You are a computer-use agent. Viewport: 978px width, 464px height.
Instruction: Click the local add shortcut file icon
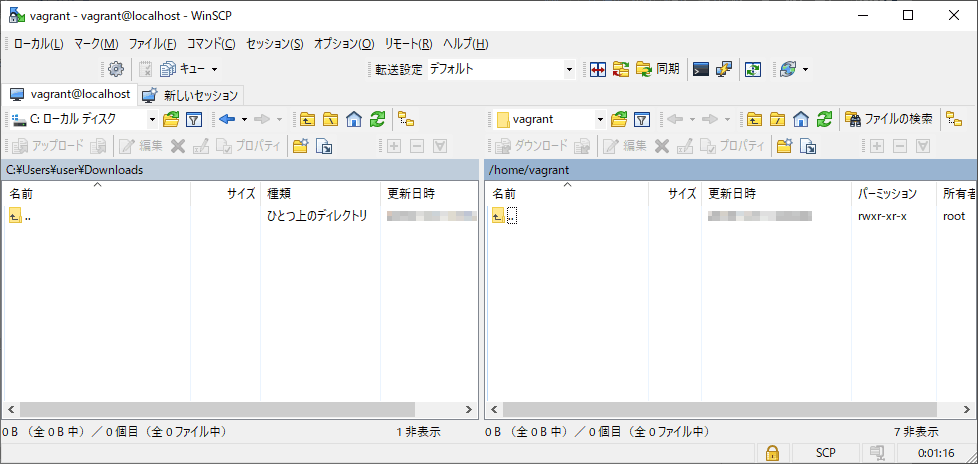[324, 146]
